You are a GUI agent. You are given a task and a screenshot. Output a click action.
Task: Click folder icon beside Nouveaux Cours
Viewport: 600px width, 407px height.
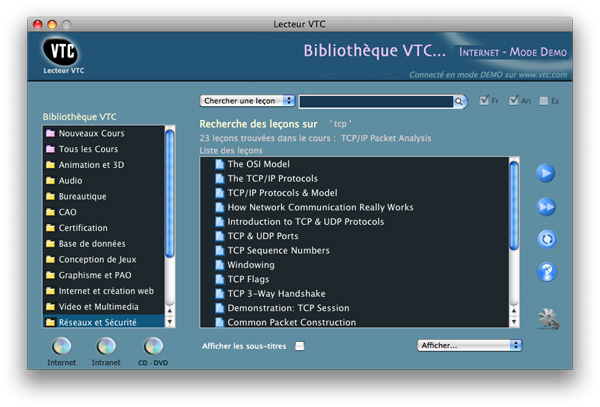coord(50,133)
